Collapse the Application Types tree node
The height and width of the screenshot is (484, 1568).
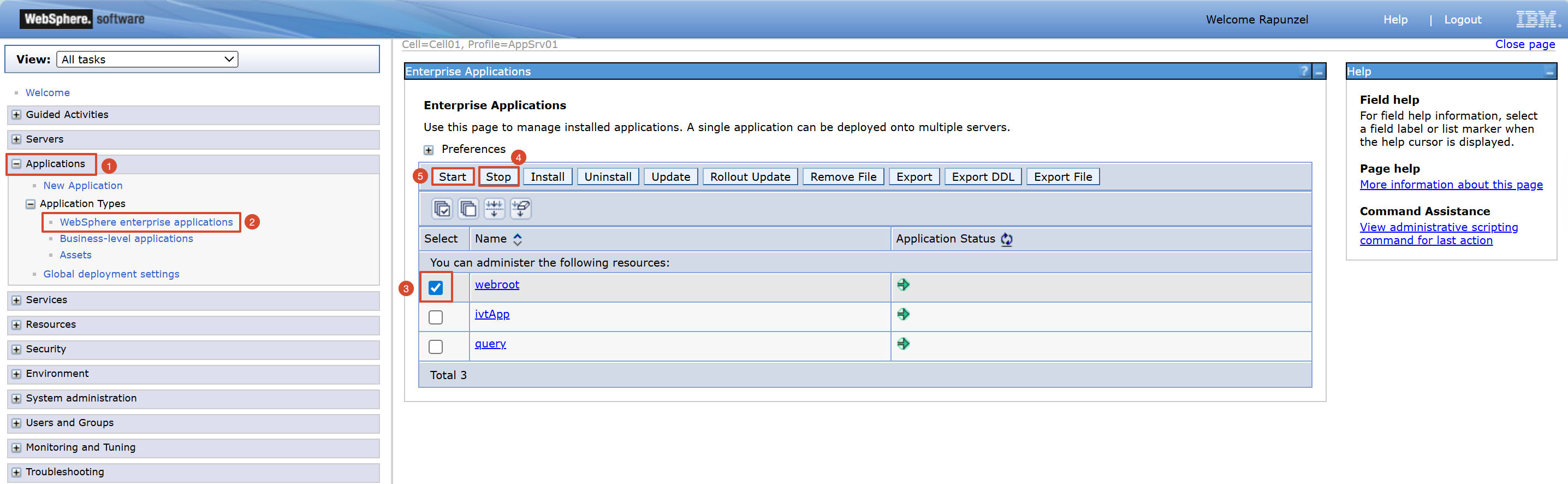point(31,204)
